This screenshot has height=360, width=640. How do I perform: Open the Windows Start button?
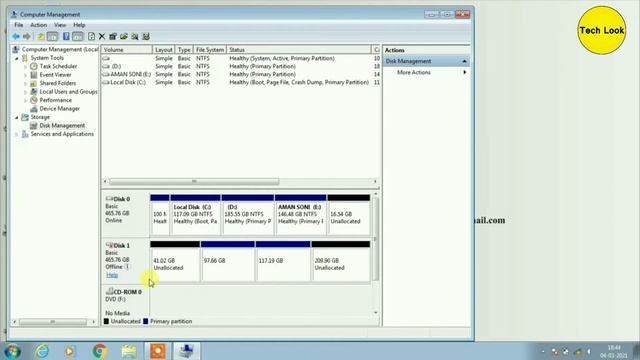point(12,351)
